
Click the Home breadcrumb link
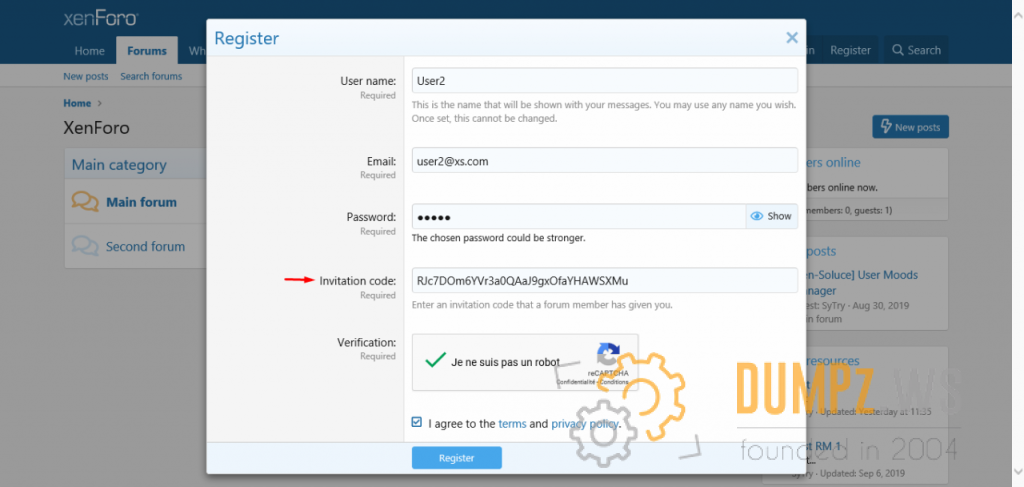coord(77,103)
